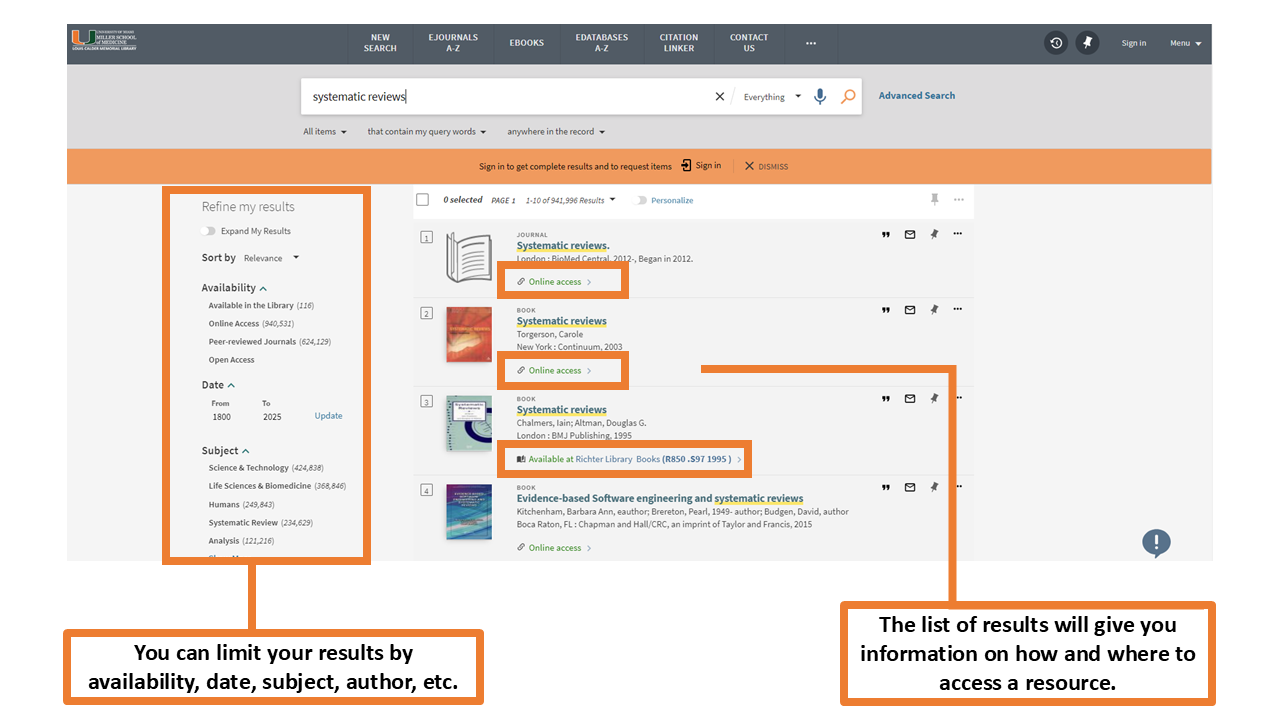Toggle Expand My Results switch

coord(209,231)
